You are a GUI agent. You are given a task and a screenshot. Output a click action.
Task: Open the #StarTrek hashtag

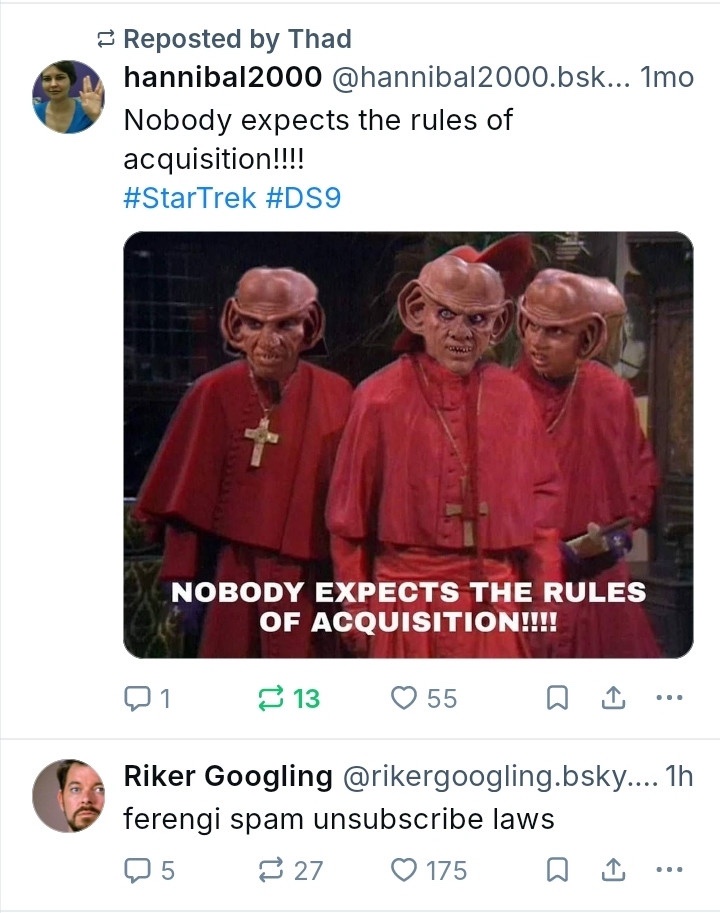pyautogui.click(x=190, y=198)
